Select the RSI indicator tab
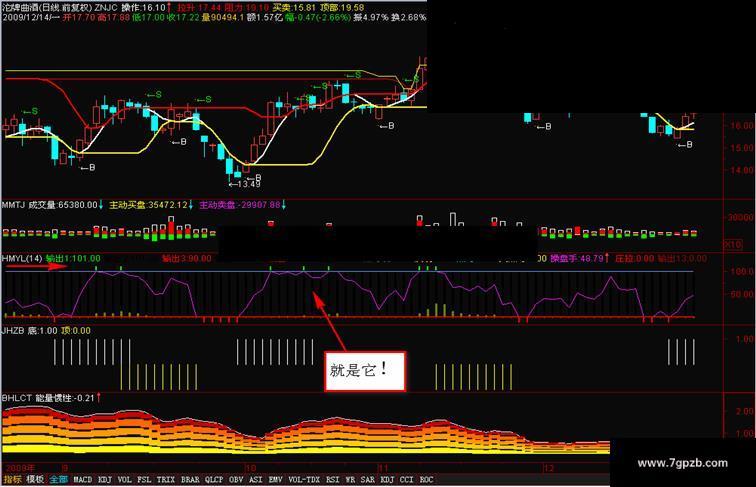The image size is (756, 487). 333,480
